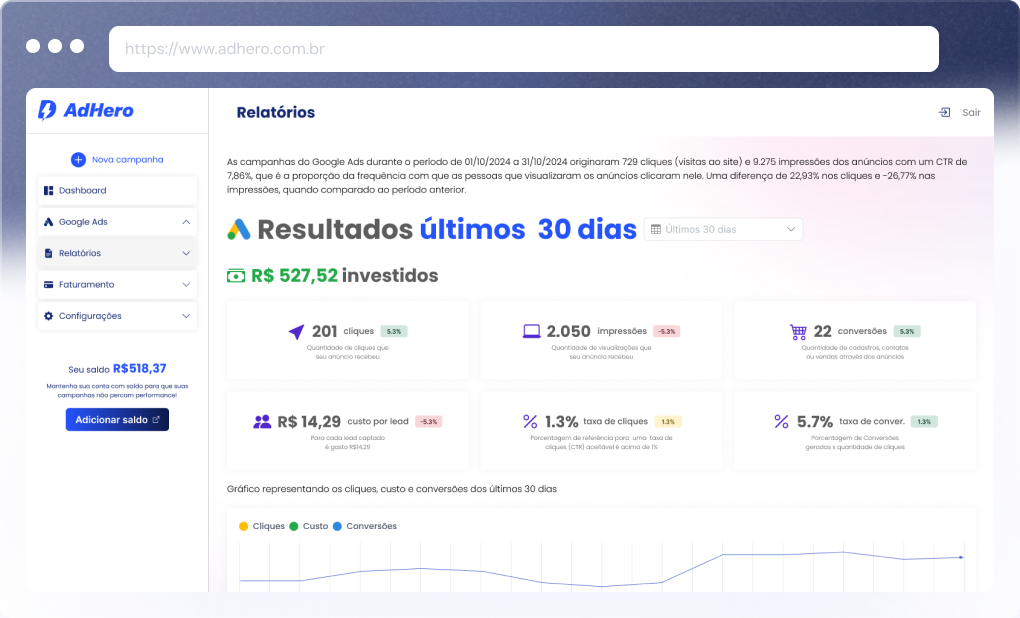Click the laptop icon for 2.050 impressões
1020x618 pixels.
pos(532,332)
